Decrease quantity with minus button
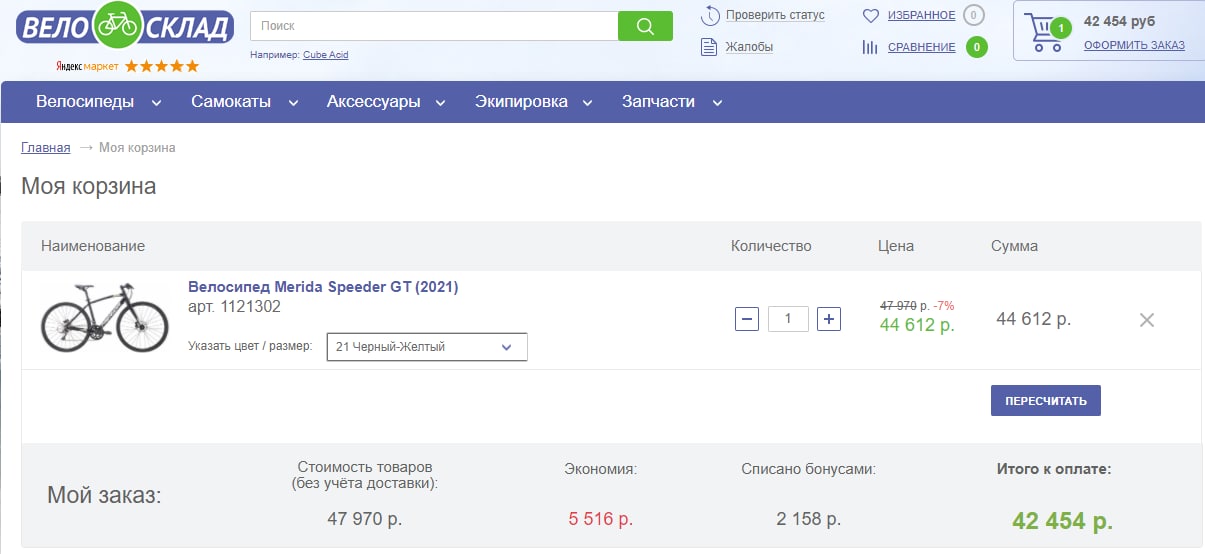1205x554 pixels. pyautogui.click(x=747, y=319)
